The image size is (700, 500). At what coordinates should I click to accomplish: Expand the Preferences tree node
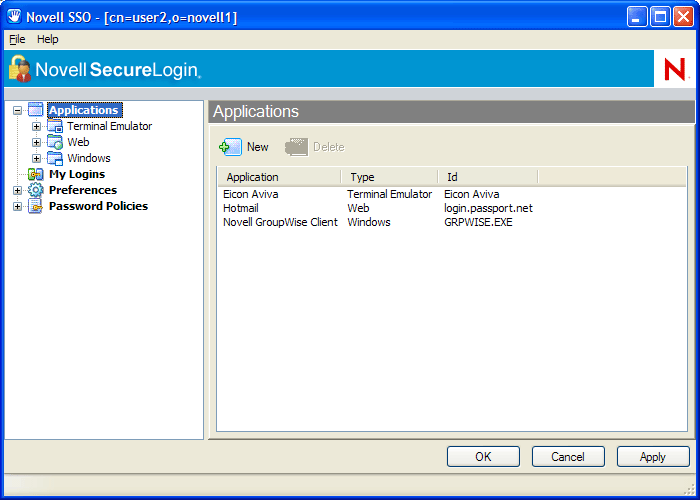[x=17, y=190]
